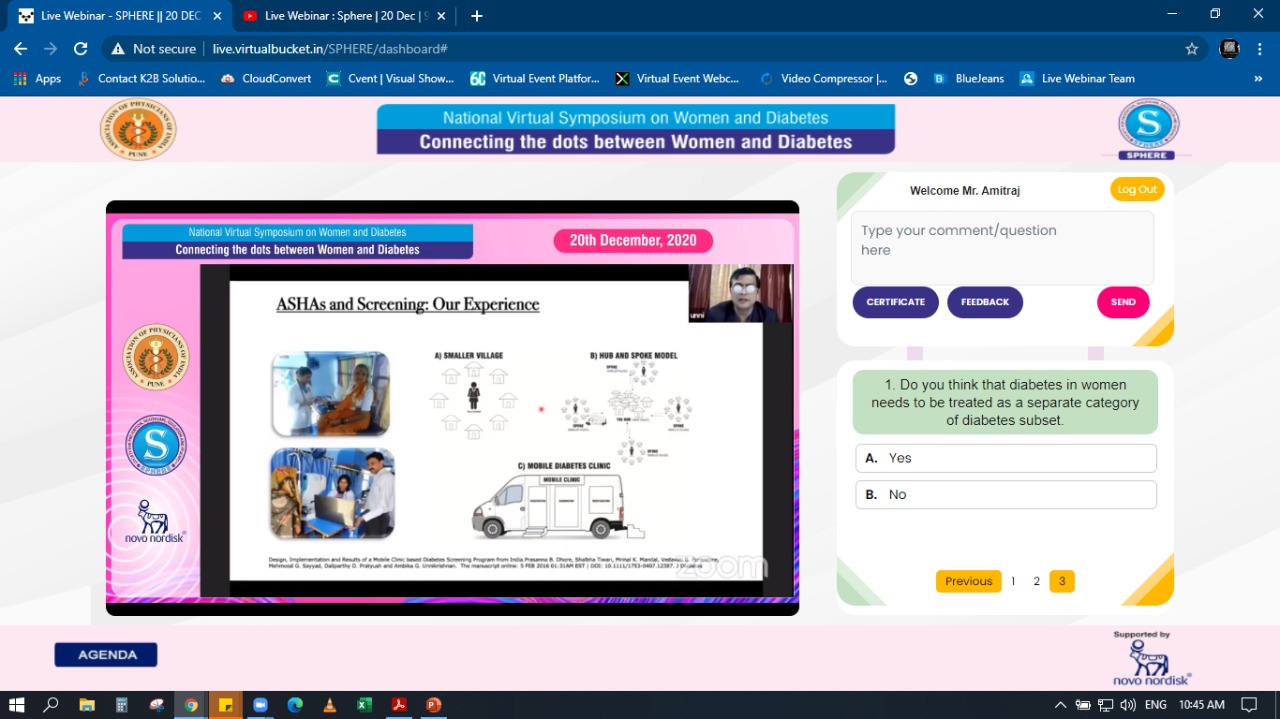Open a new tab with plus icon
This screenshot has width=1280, height=719.
[477, 16]
